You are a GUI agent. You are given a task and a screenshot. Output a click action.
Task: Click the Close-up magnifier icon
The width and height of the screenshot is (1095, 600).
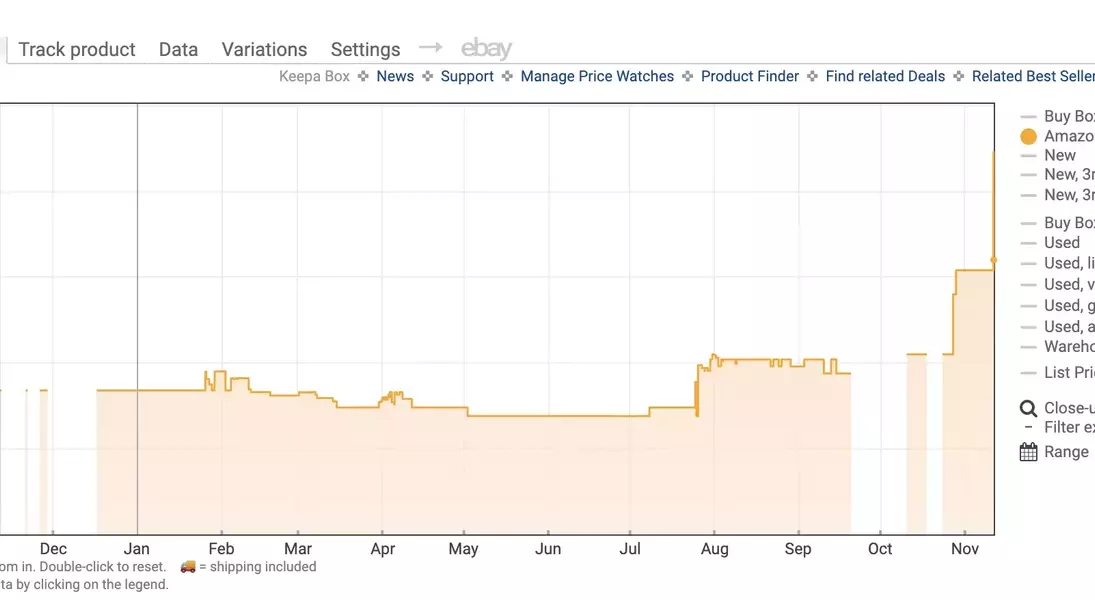pos(1028,408)
